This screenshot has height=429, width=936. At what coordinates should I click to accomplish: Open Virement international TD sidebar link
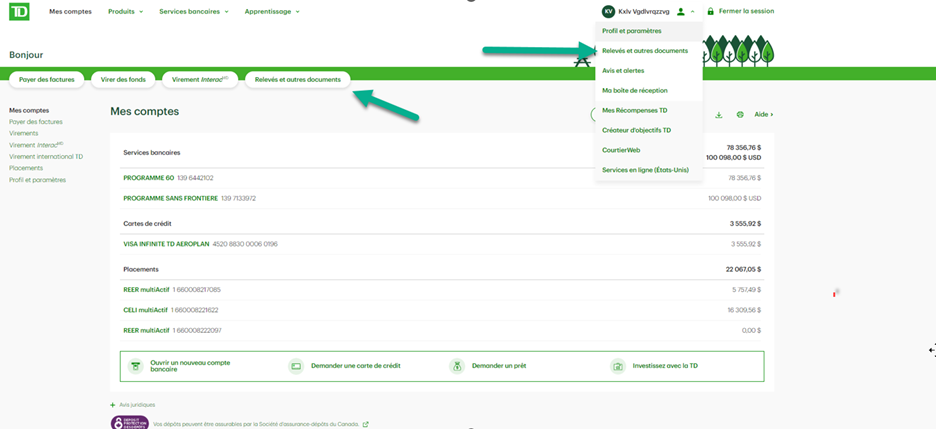[46, 156]
